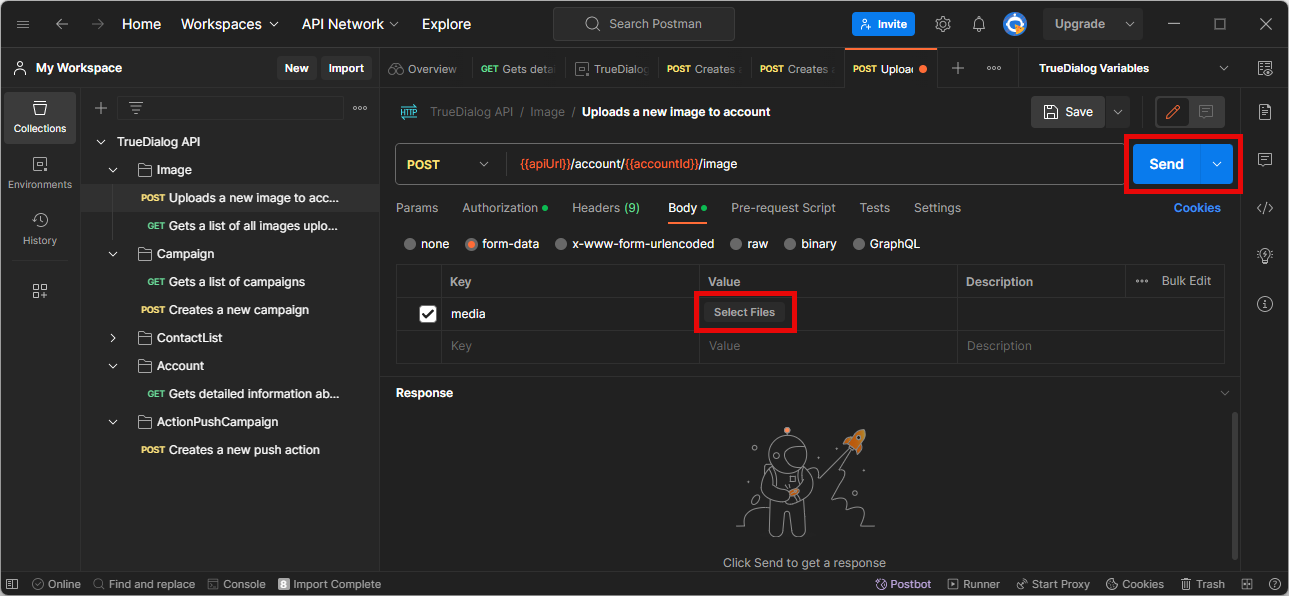Go back with the left arrow

(62, 24)
